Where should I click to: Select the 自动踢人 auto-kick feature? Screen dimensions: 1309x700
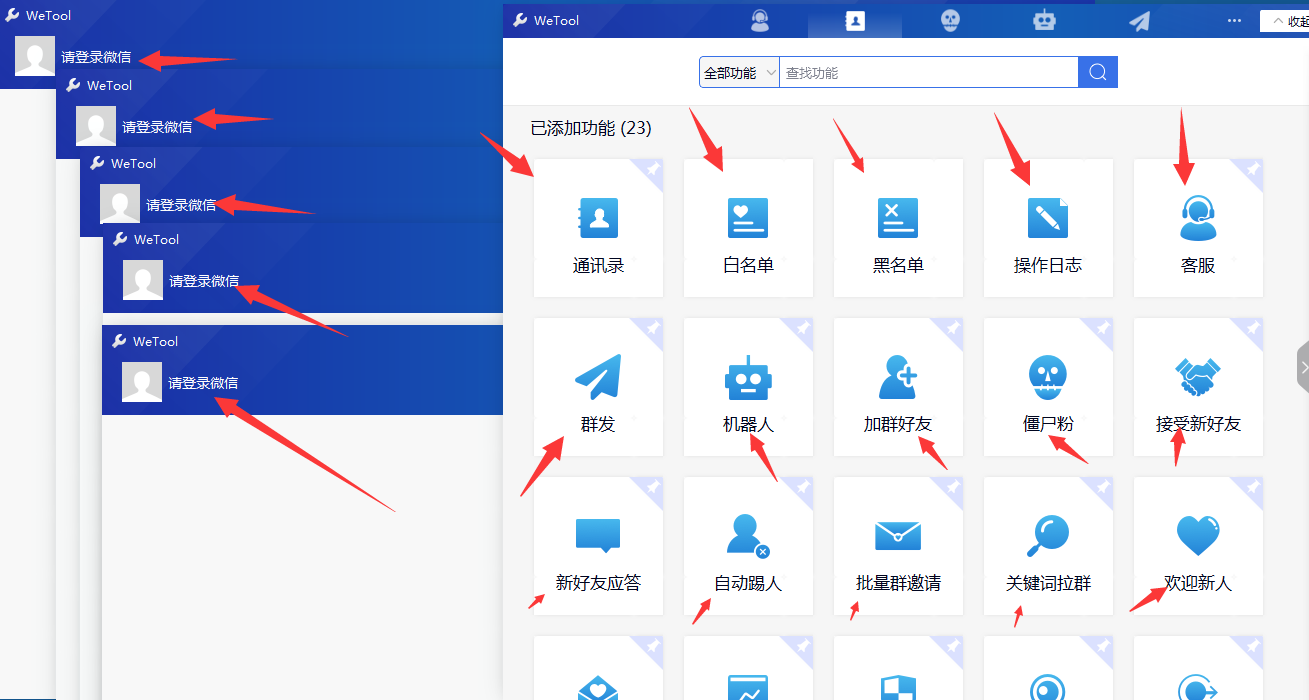click(748, 547)
